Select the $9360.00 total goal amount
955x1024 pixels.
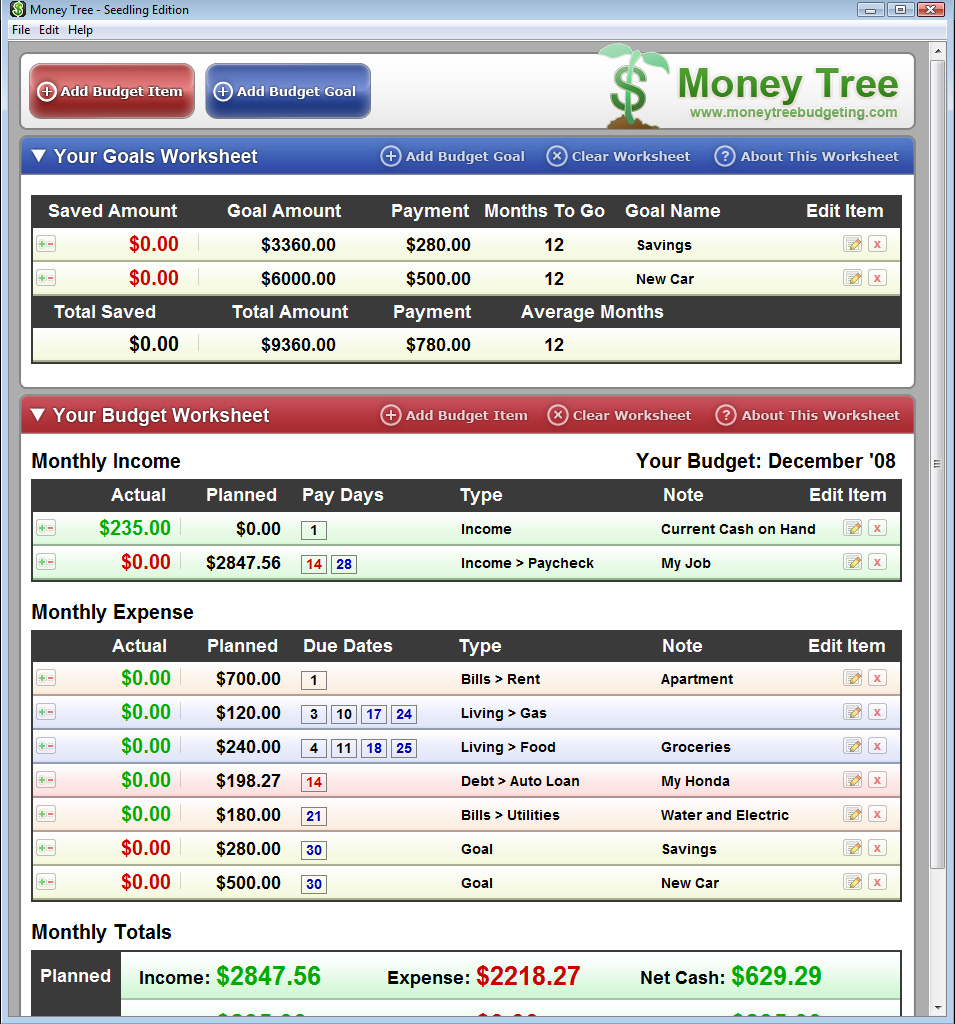click(x=299, y=345)
